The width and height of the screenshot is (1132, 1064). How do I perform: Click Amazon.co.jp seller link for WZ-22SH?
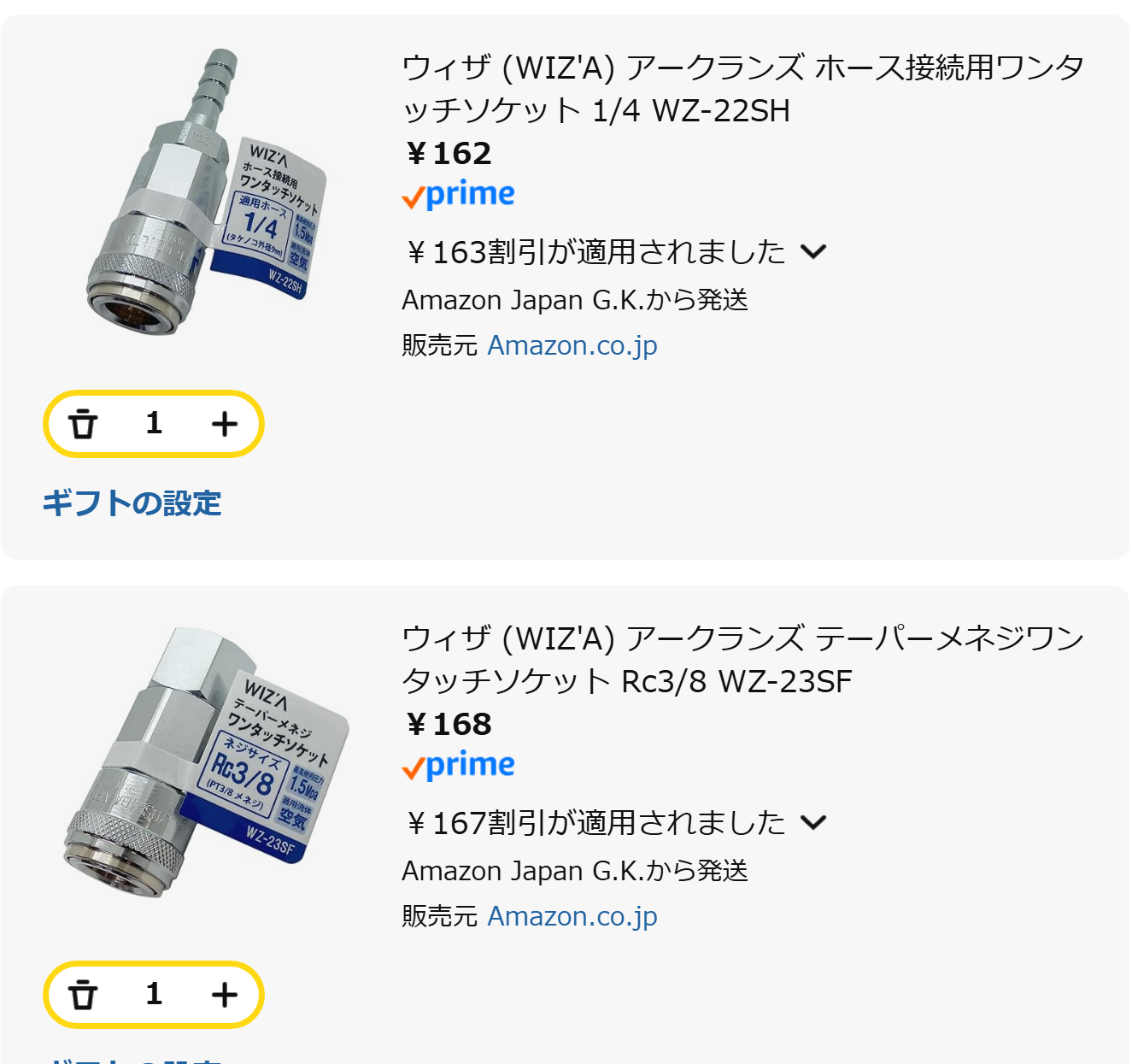pos(572,346)
